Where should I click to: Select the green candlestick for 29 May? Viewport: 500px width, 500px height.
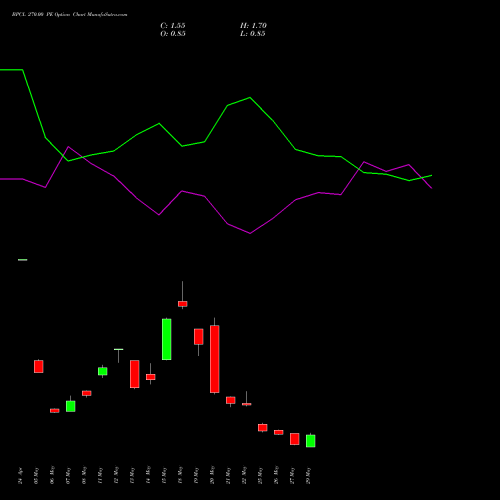tap(311, 441)
